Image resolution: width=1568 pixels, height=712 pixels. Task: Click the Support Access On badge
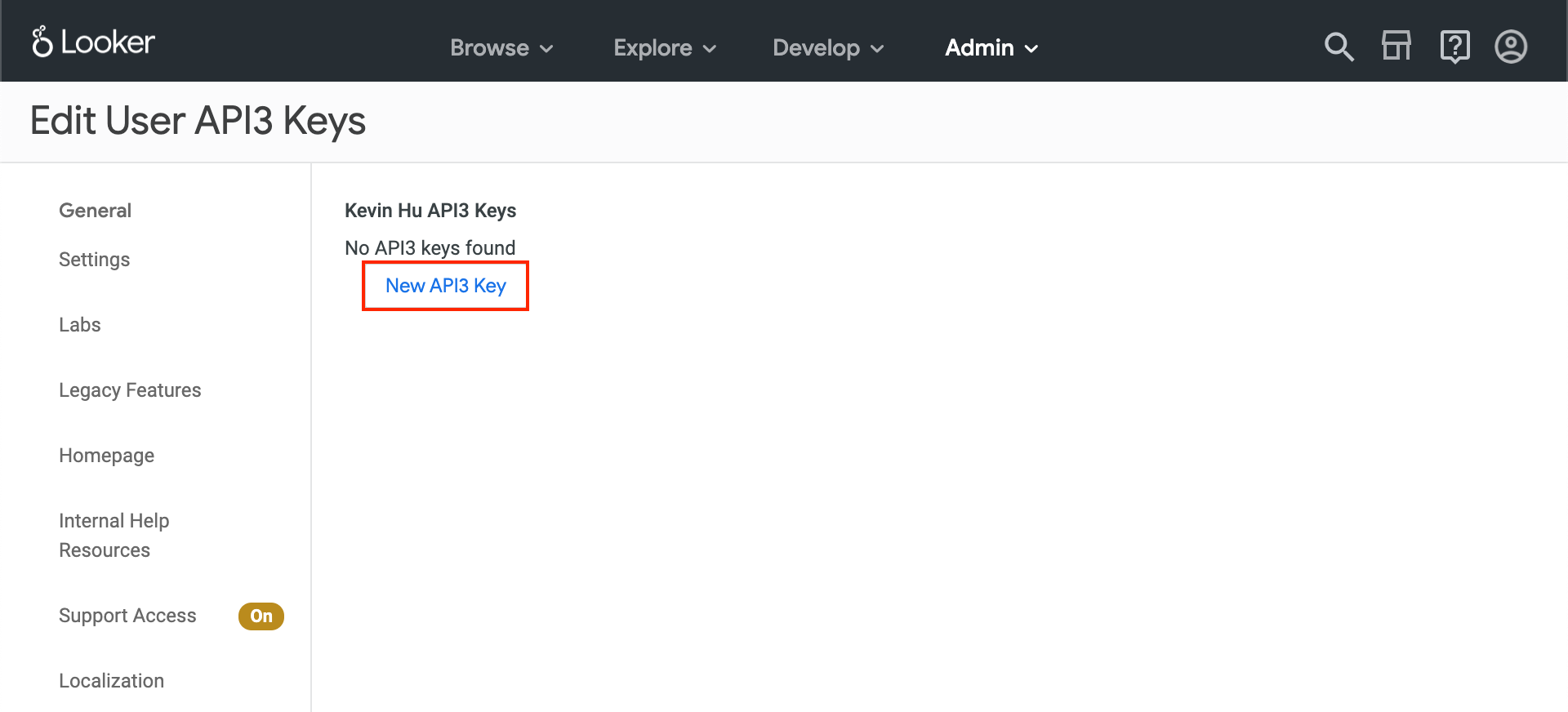(x=261, y=616)
